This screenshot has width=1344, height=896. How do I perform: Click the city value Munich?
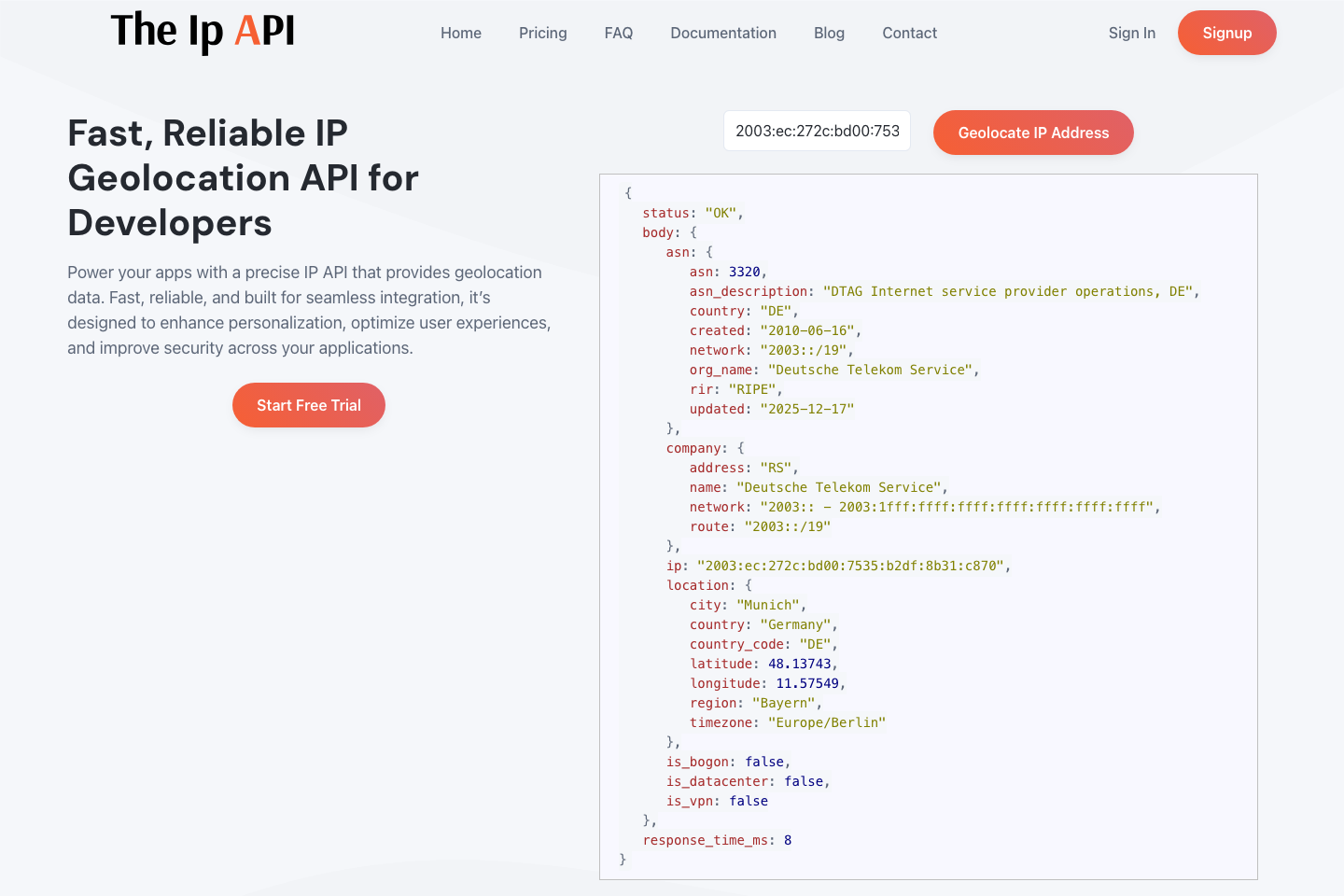point(767,605)
